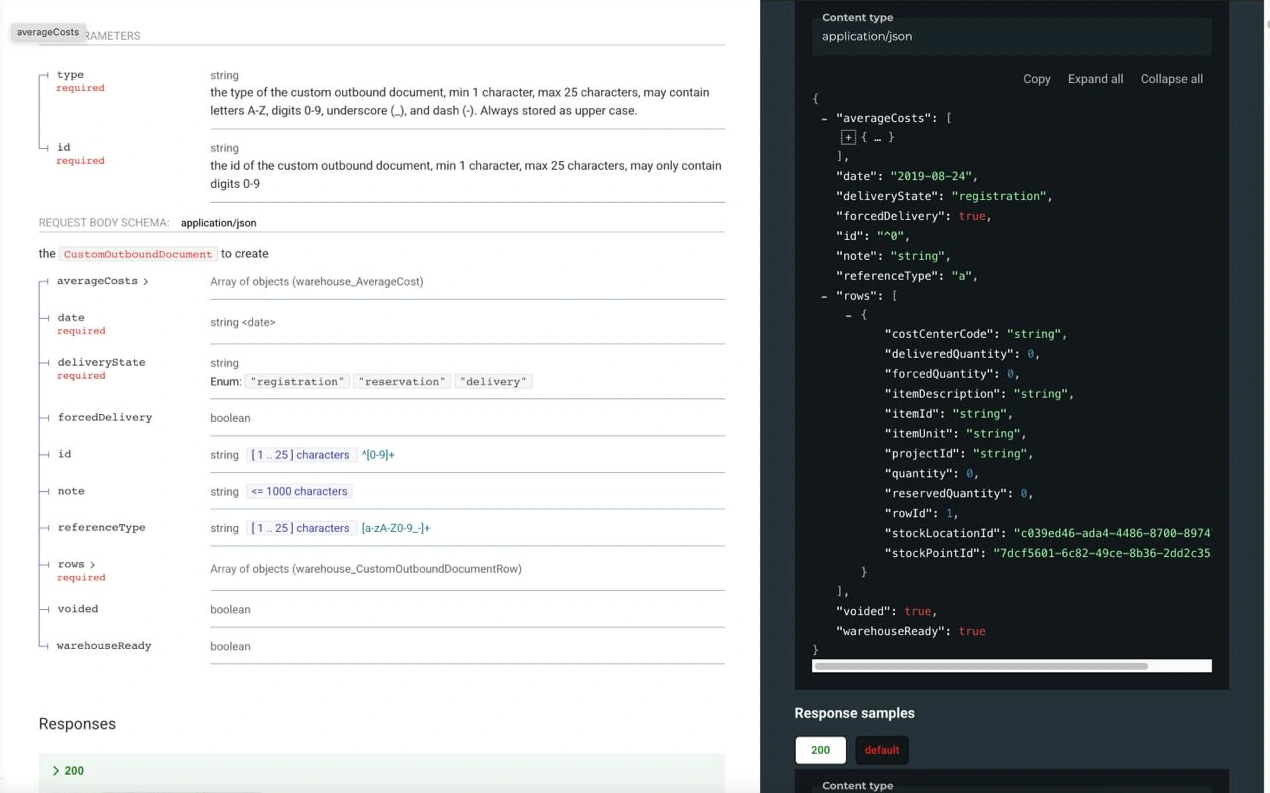The image size is (1270, 793).
Task: Click Collapse all in the request sample
Action: pos(1171,79)
